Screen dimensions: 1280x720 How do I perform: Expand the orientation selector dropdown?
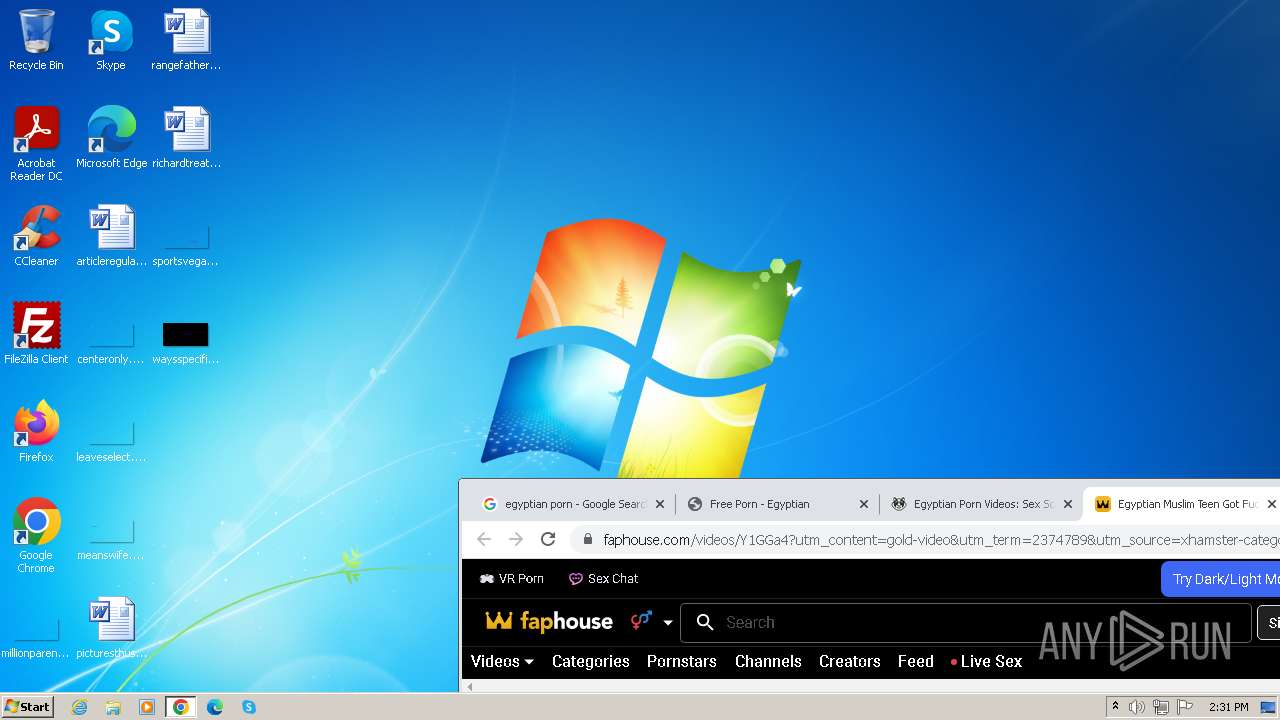coord(651,622)
